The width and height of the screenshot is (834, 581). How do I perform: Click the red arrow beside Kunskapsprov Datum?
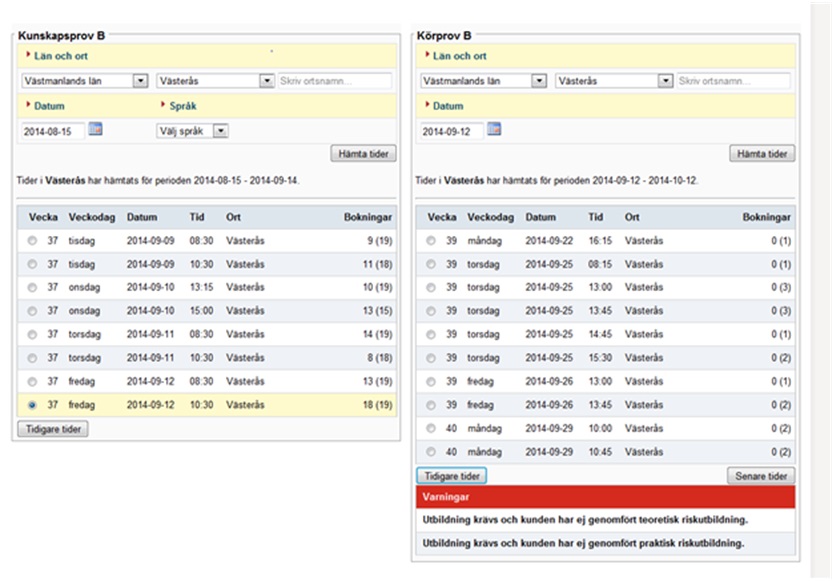[x=28, y=105]
